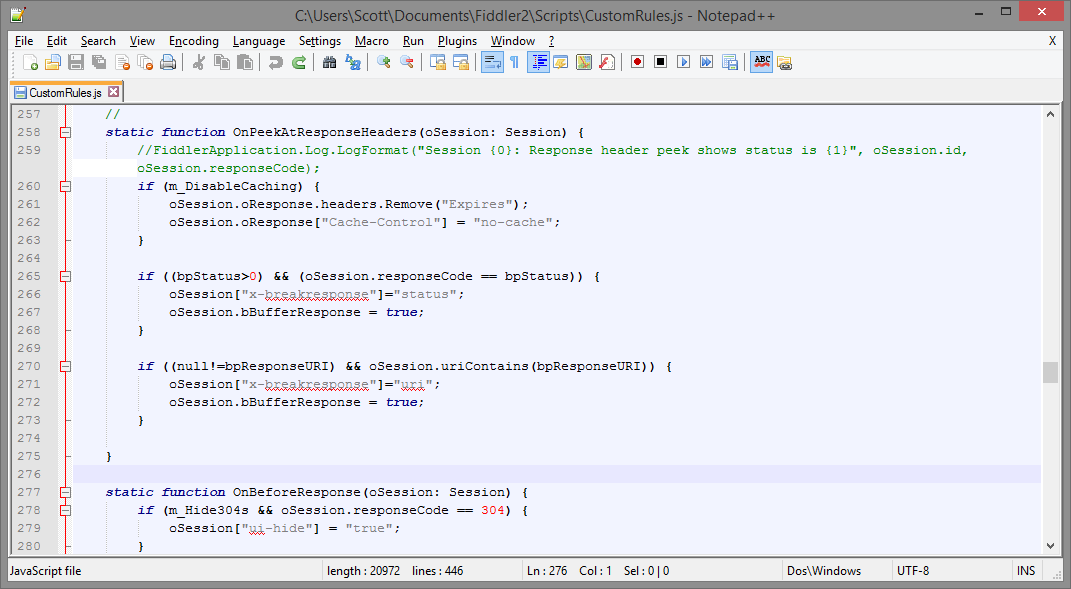This screenshot has height=589, width=1071.
Task: Click the last plugin icon on the toolbar
Action: (784, 63)
